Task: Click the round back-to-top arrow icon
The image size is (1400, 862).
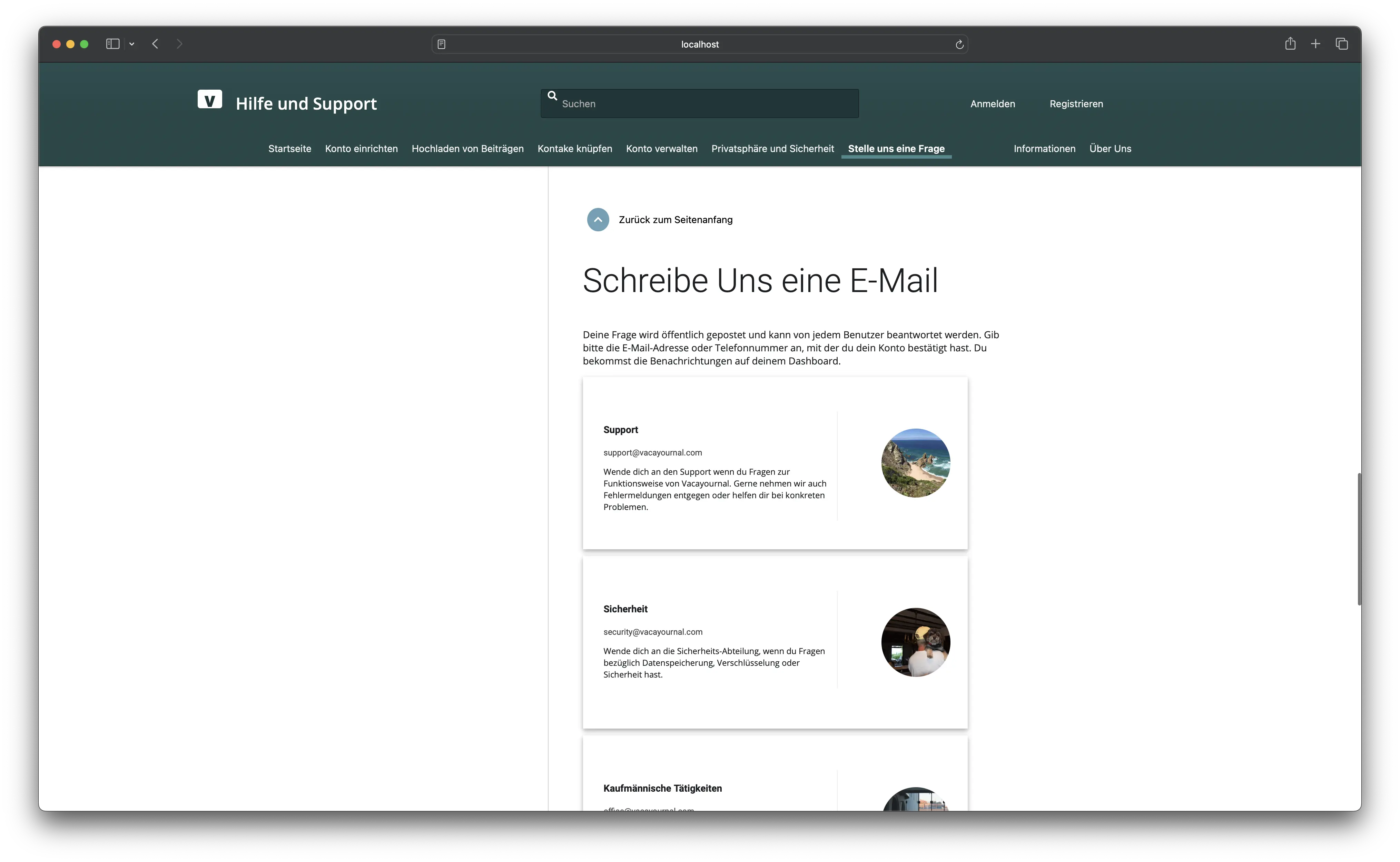Action: coord(598,220)
